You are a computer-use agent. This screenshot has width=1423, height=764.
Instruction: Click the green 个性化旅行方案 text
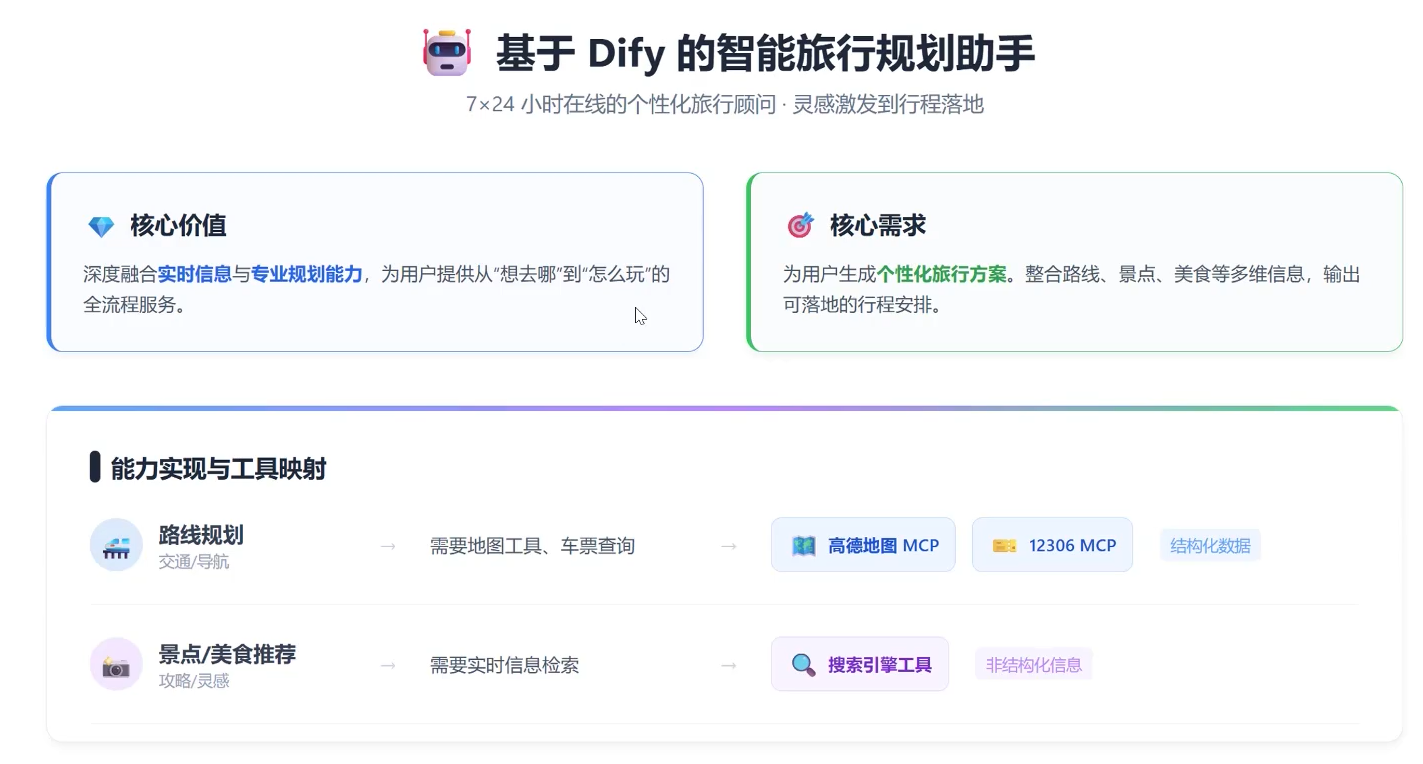[x=942, y=274]
